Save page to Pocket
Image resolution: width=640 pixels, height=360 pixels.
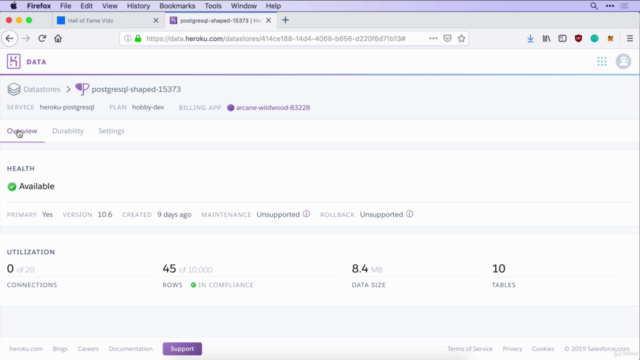coord(447,38)
